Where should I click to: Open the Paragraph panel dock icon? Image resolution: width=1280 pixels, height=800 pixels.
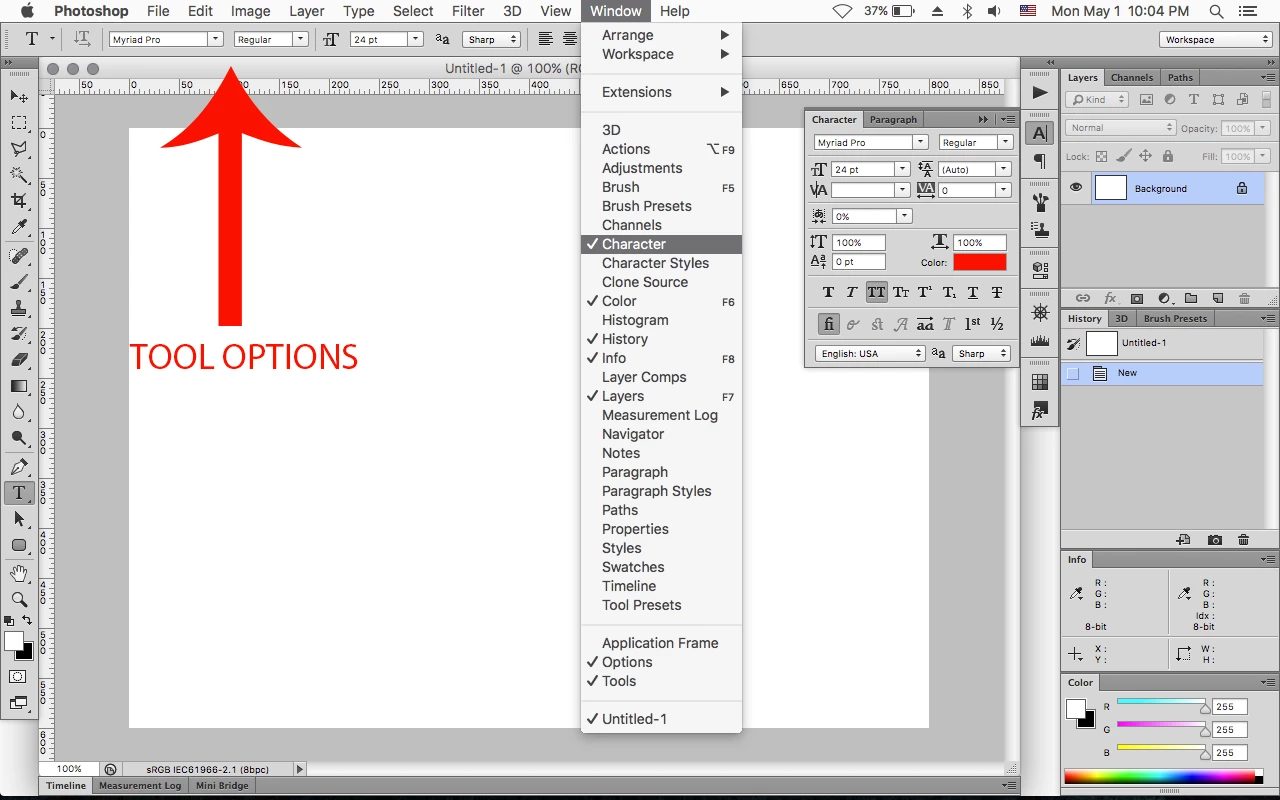pyautogui.click(x=1040, y=161)
